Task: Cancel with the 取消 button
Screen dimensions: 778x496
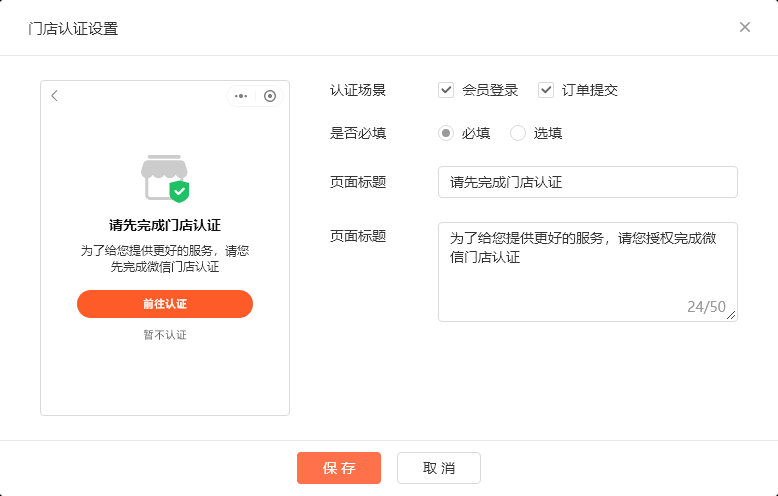Action: click(439, 468)
